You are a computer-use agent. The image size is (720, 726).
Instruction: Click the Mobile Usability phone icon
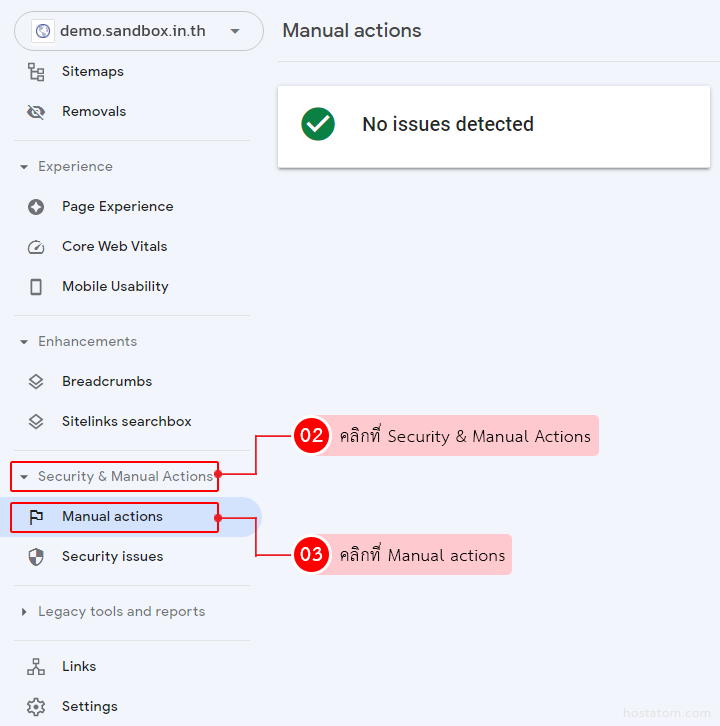click(36, 287)
